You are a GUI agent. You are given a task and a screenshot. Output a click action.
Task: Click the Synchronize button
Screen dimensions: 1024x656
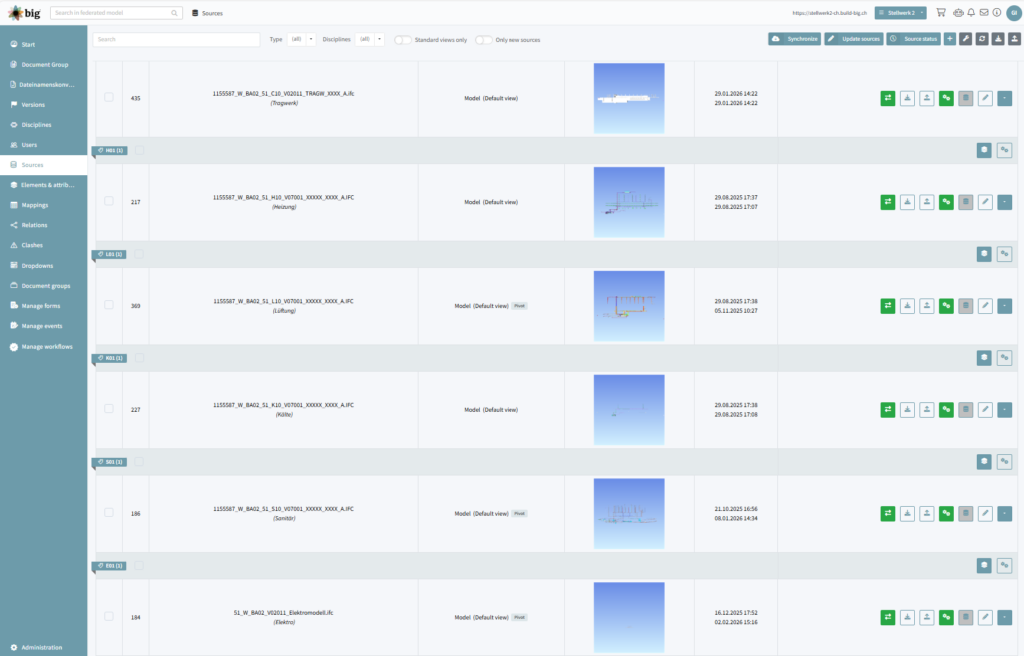[x=794, y=39]
